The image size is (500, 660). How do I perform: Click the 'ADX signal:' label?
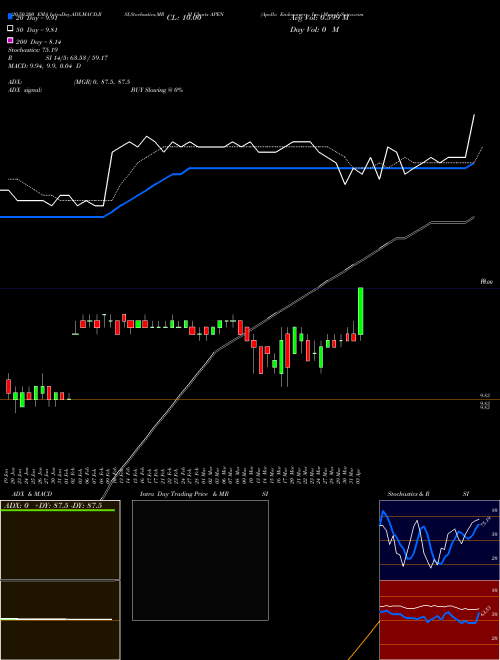[25, 90]
